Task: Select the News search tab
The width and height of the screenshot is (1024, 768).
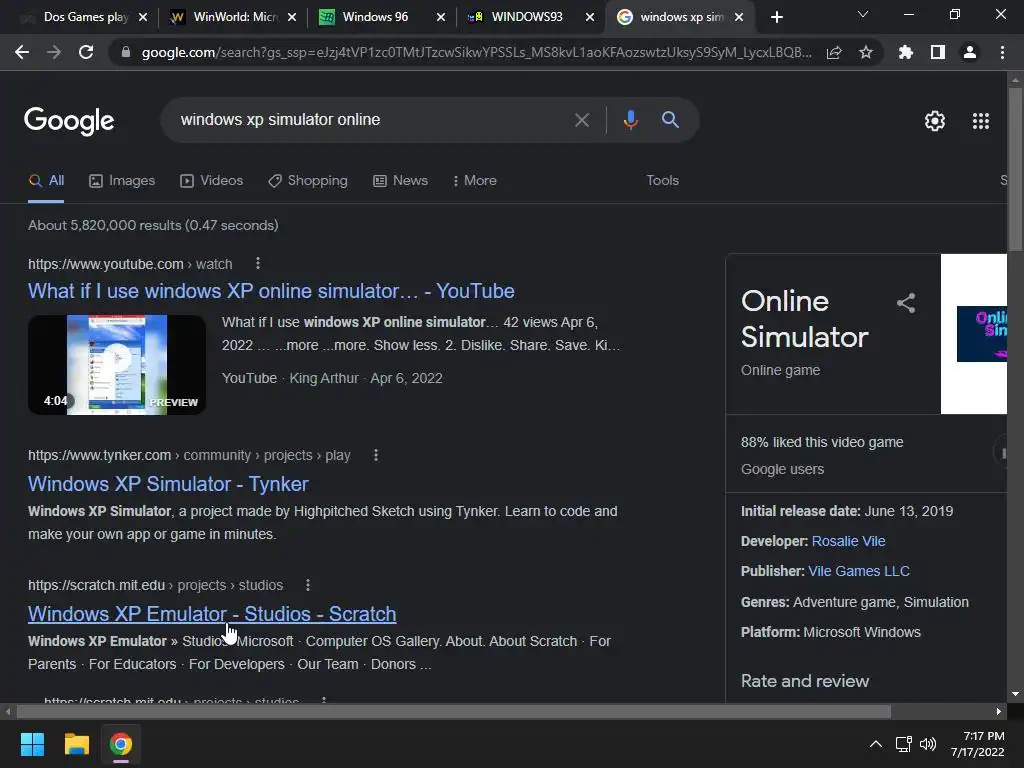Action: tap(400, 181)
